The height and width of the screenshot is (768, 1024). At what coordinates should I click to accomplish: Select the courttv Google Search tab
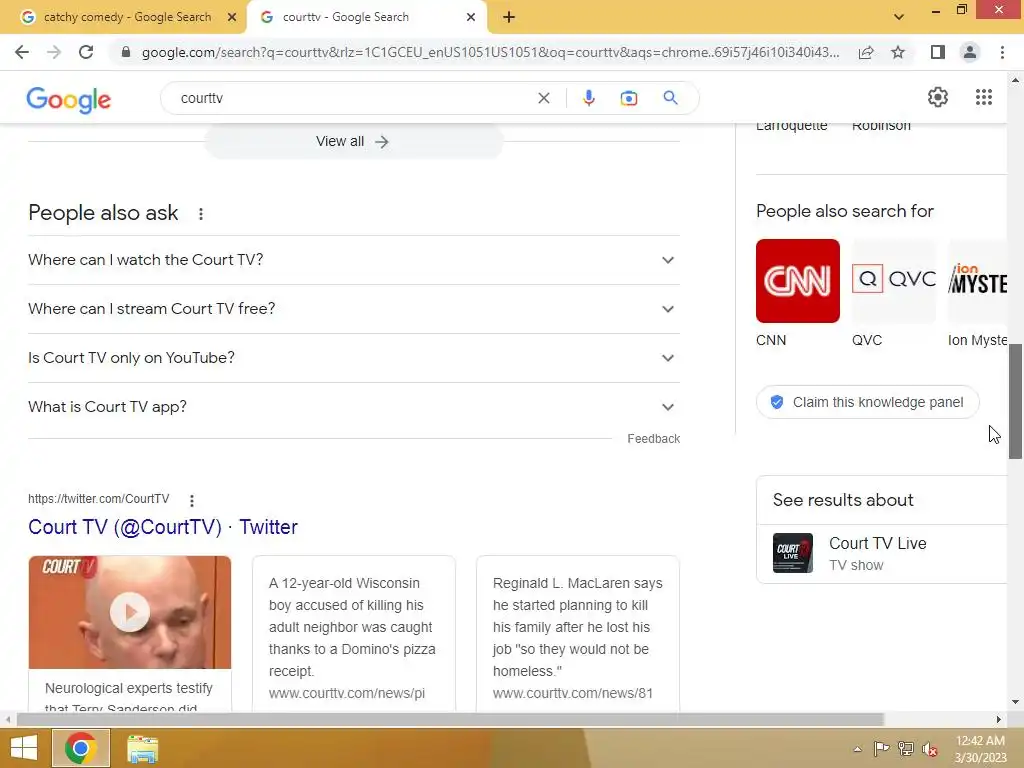point(345,17)
